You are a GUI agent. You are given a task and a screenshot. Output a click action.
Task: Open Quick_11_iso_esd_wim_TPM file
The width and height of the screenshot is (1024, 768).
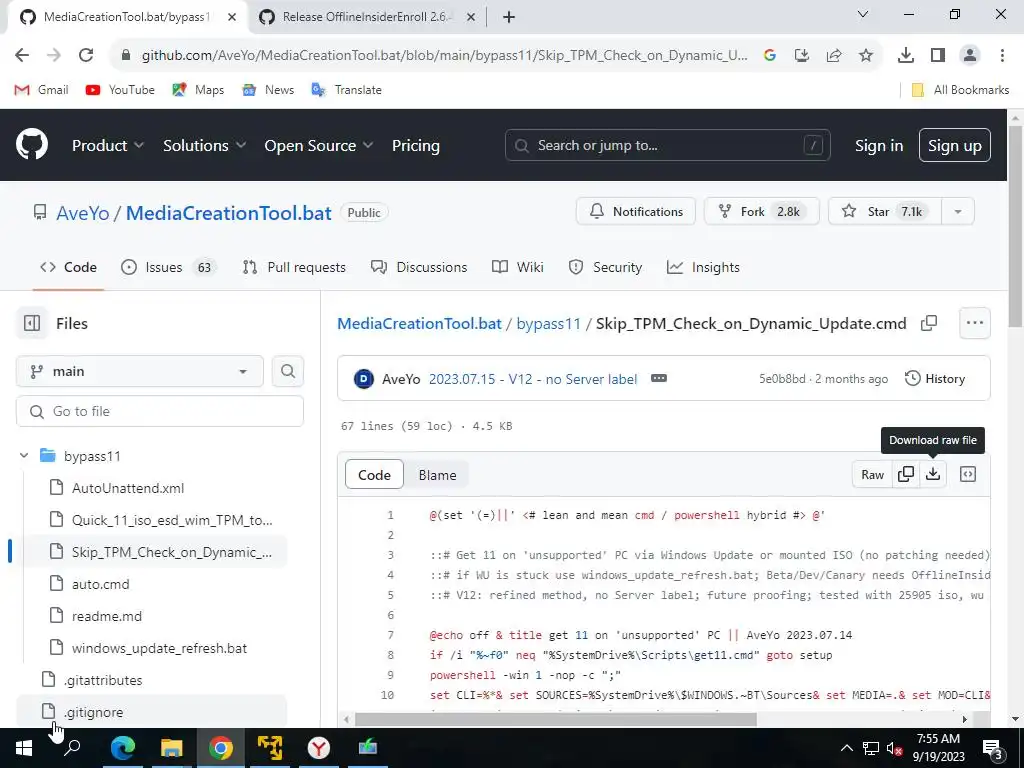(x=172, y=520)
